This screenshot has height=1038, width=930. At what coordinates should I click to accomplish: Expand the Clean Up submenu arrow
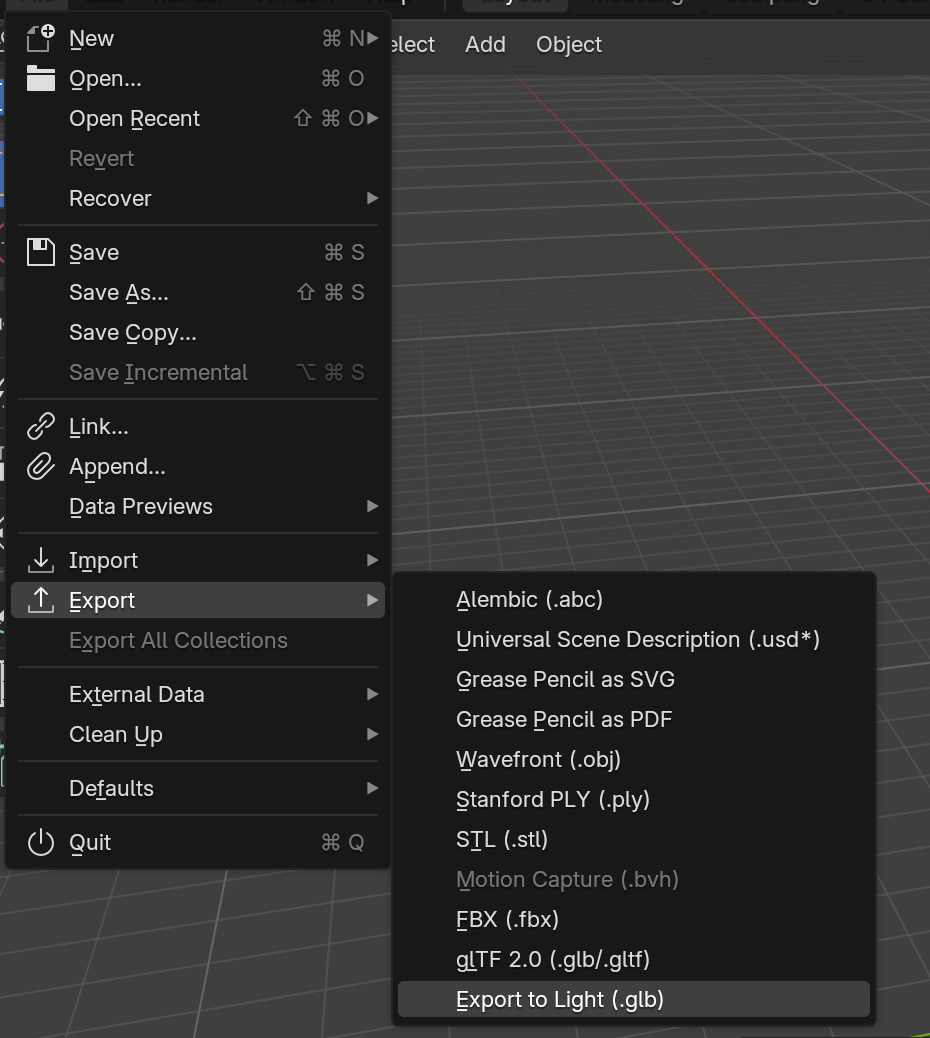(x=373, y=734)
